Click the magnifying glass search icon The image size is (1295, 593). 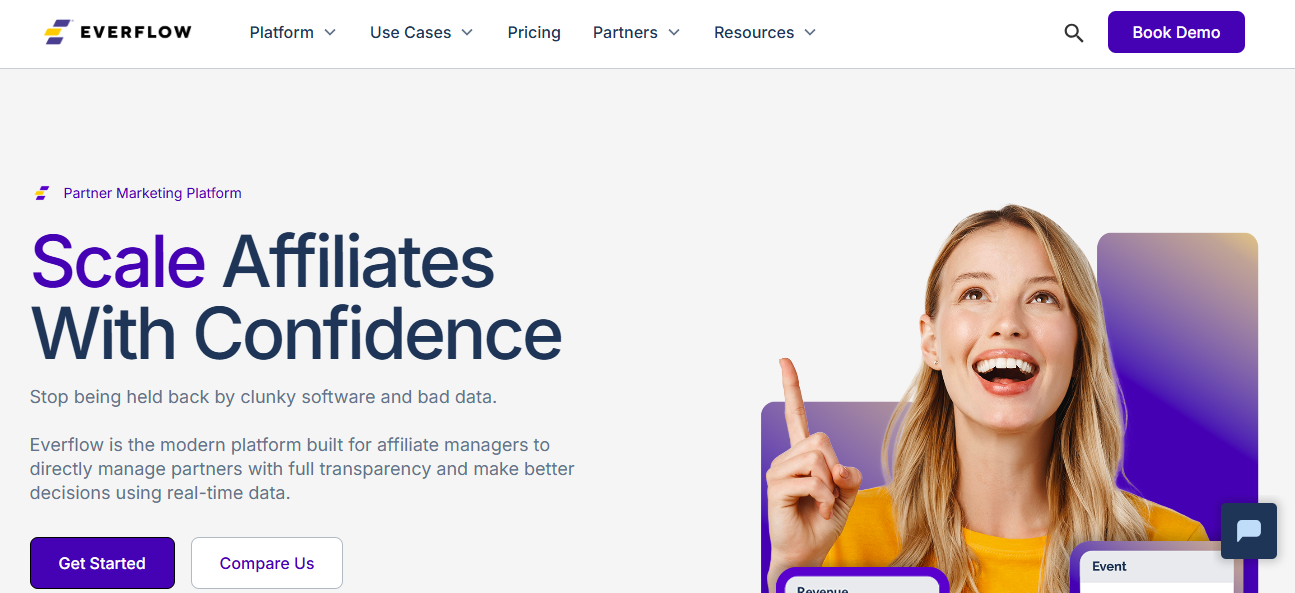[x=1073, y=32]
